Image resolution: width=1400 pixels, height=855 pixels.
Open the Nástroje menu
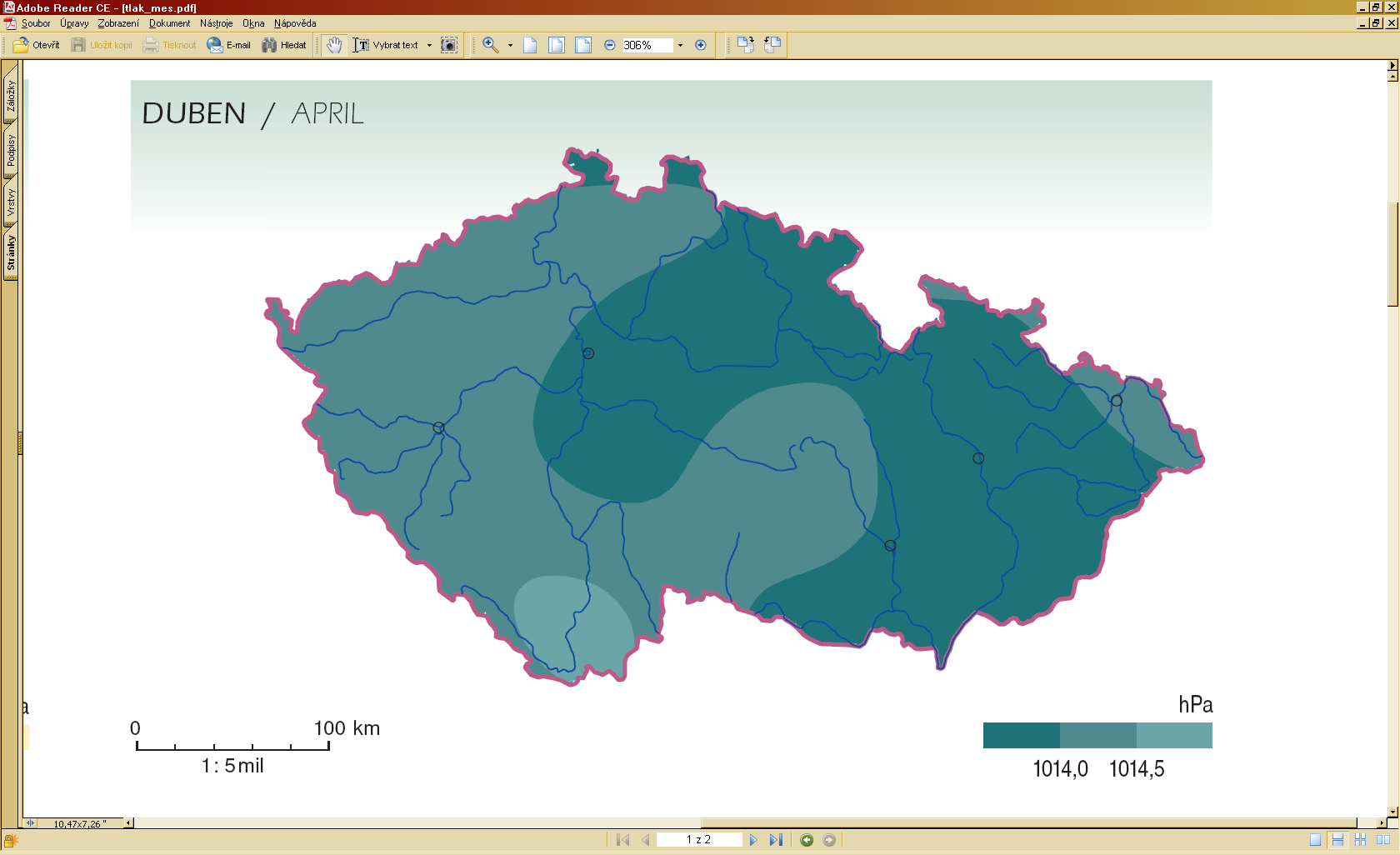217,23
